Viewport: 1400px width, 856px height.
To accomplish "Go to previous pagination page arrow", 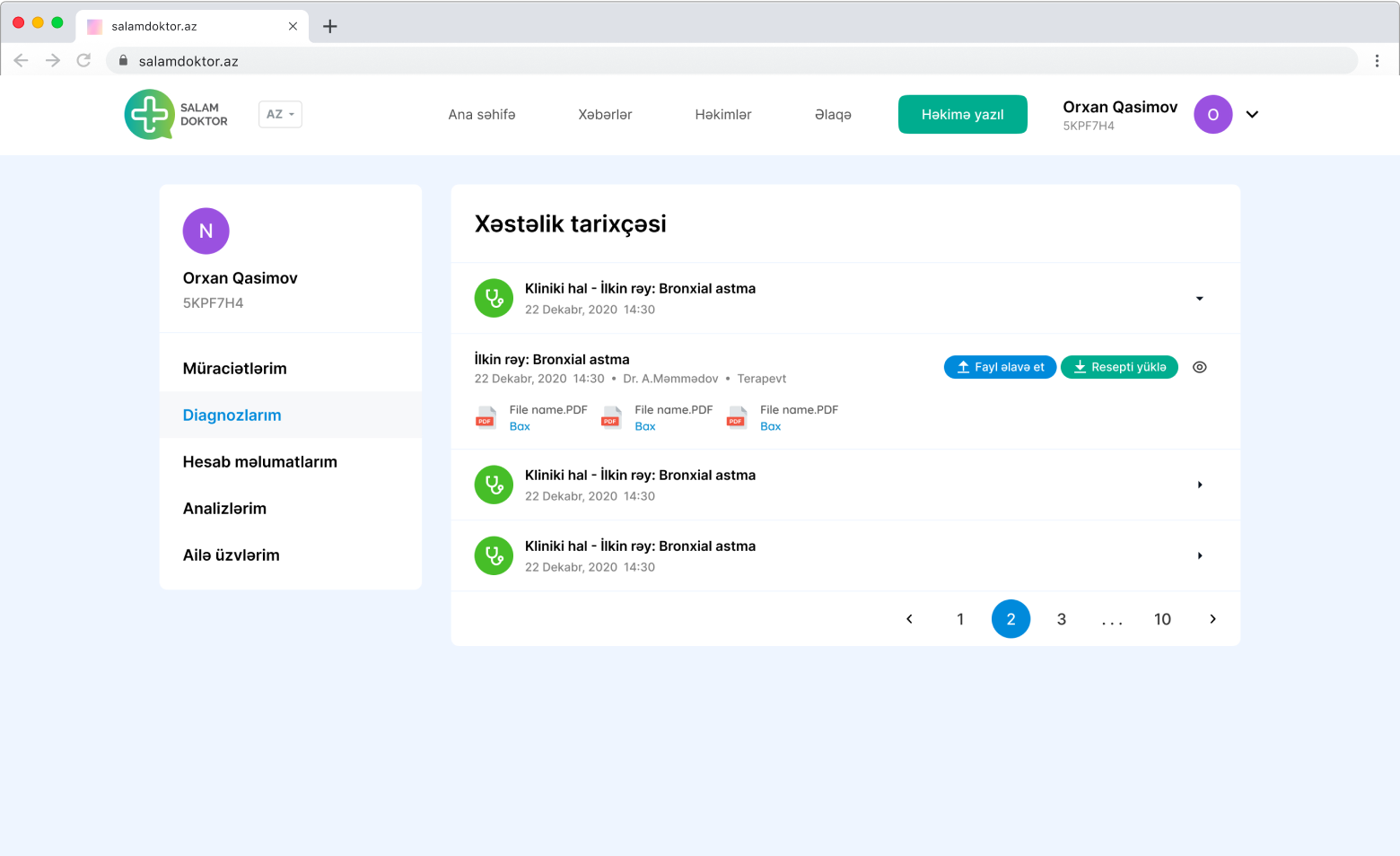I will coord(909,619).
